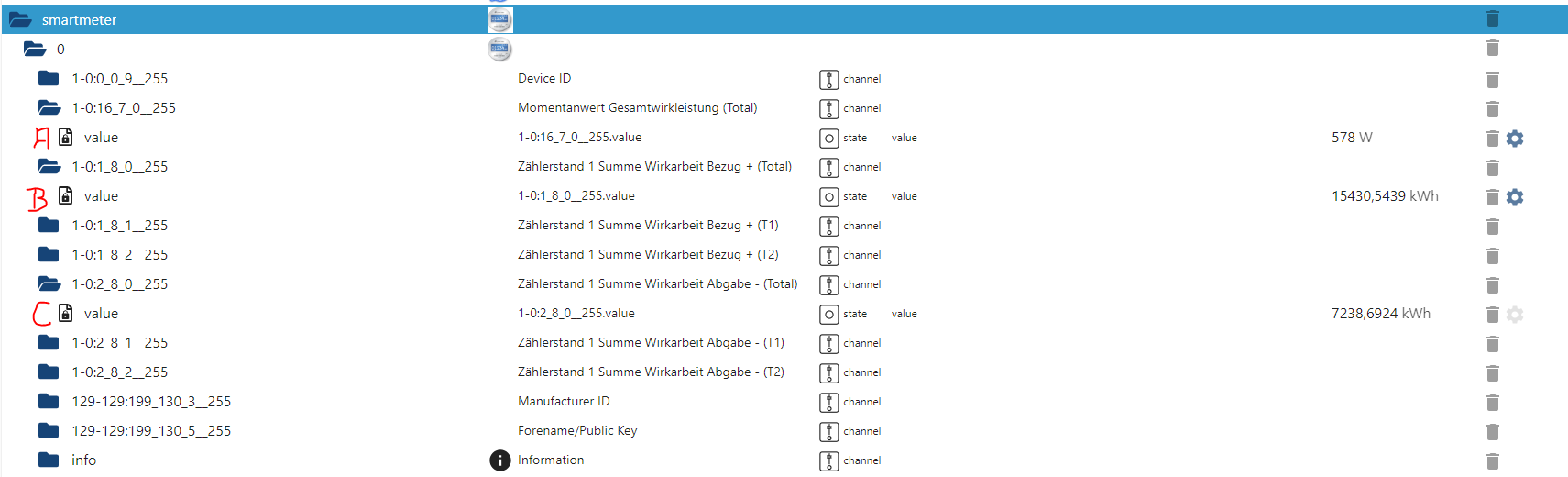Click trash icon for the info channel

[x=1492, y=461]
